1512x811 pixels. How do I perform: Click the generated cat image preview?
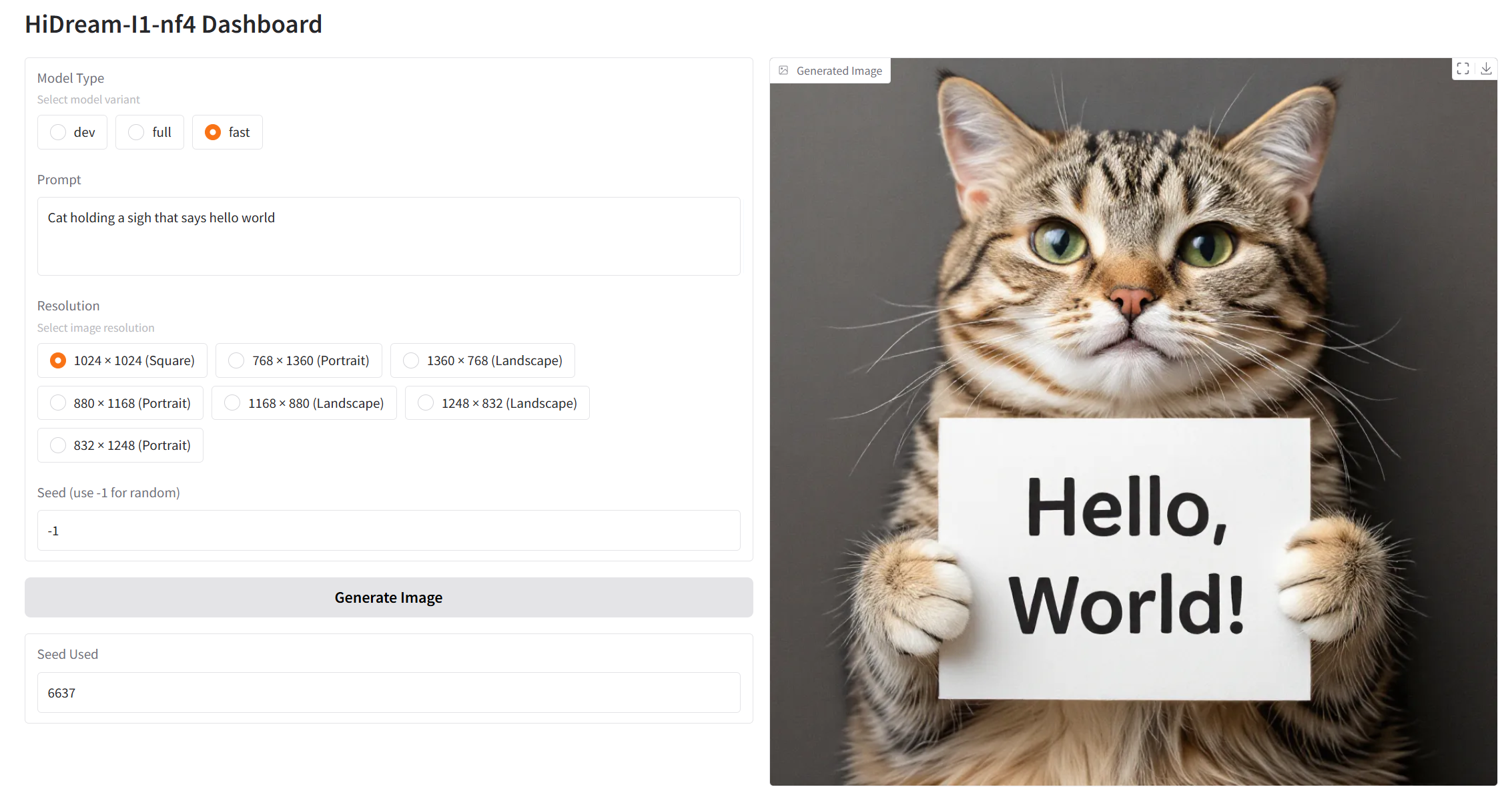pos(1132,267)
